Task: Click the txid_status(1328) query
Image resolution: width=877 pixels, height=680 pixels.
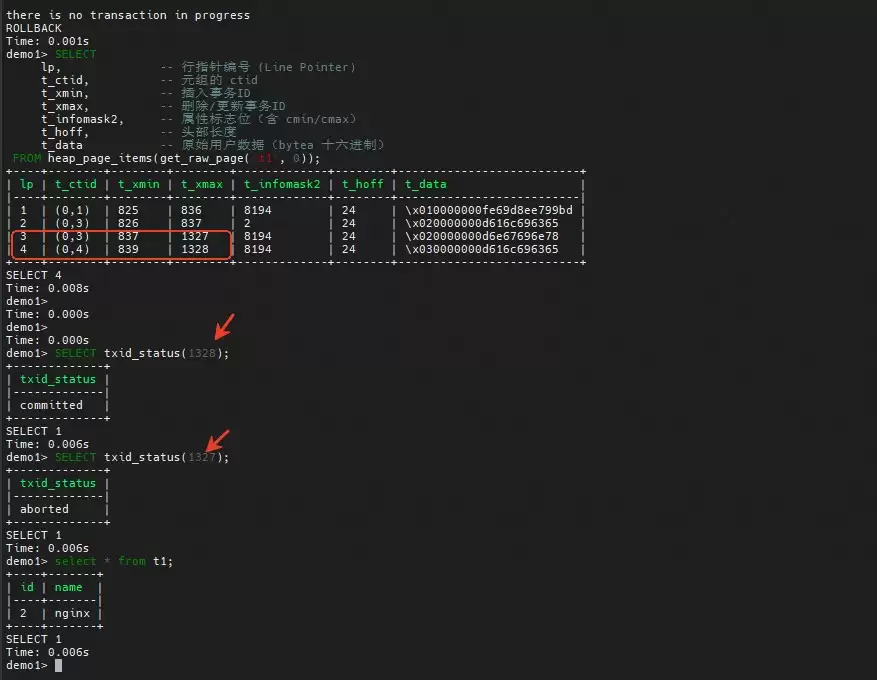Action: click(x=142, y=353)
